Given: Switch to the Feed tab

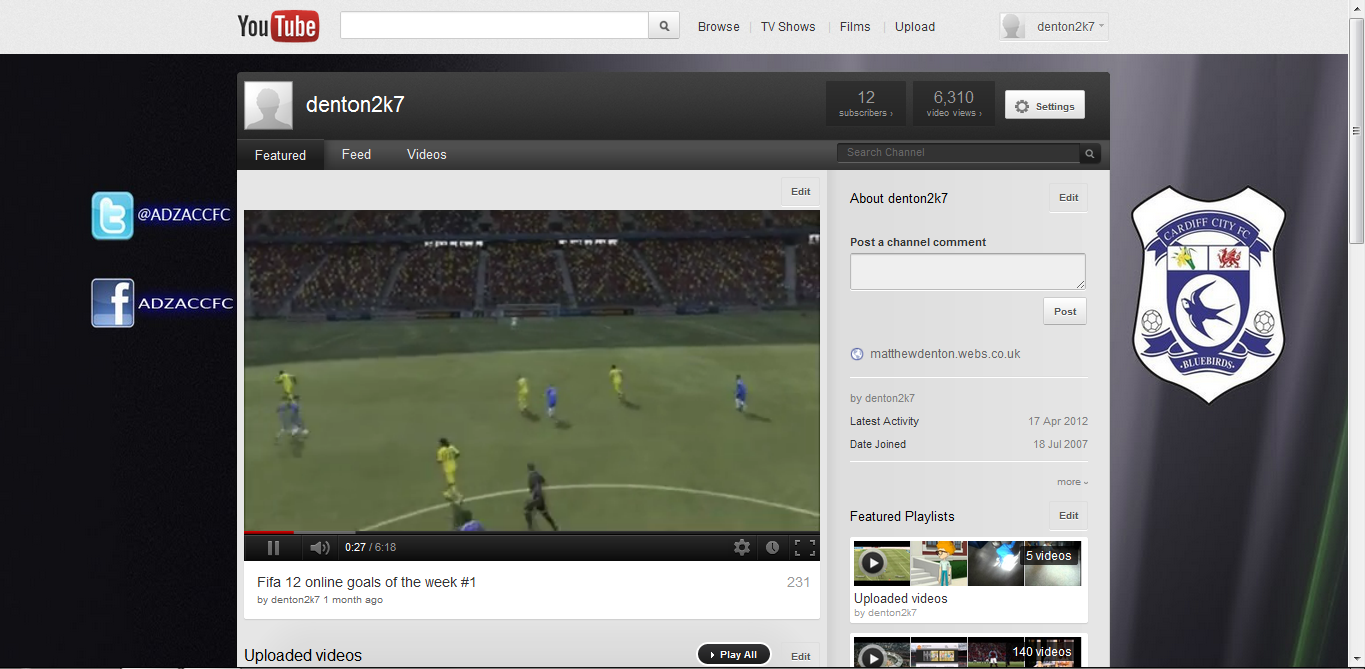Looking at the screenshot, I should (356, 155).
